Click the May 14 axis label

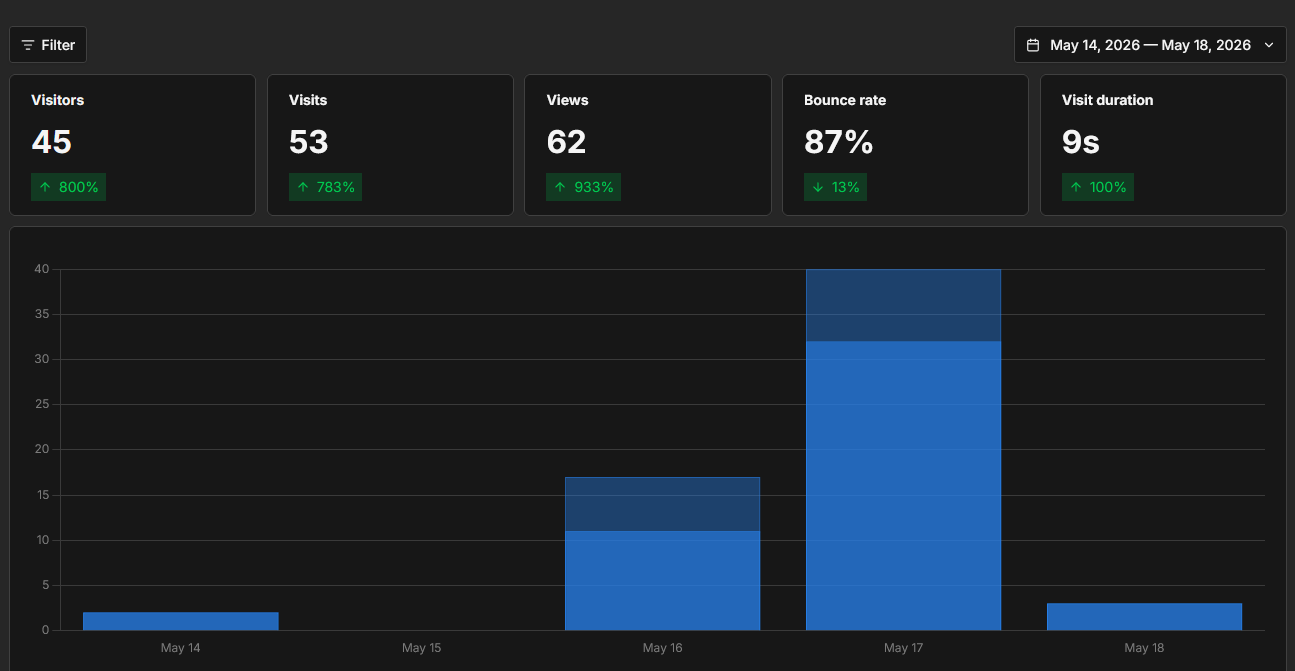coord(180,648)
